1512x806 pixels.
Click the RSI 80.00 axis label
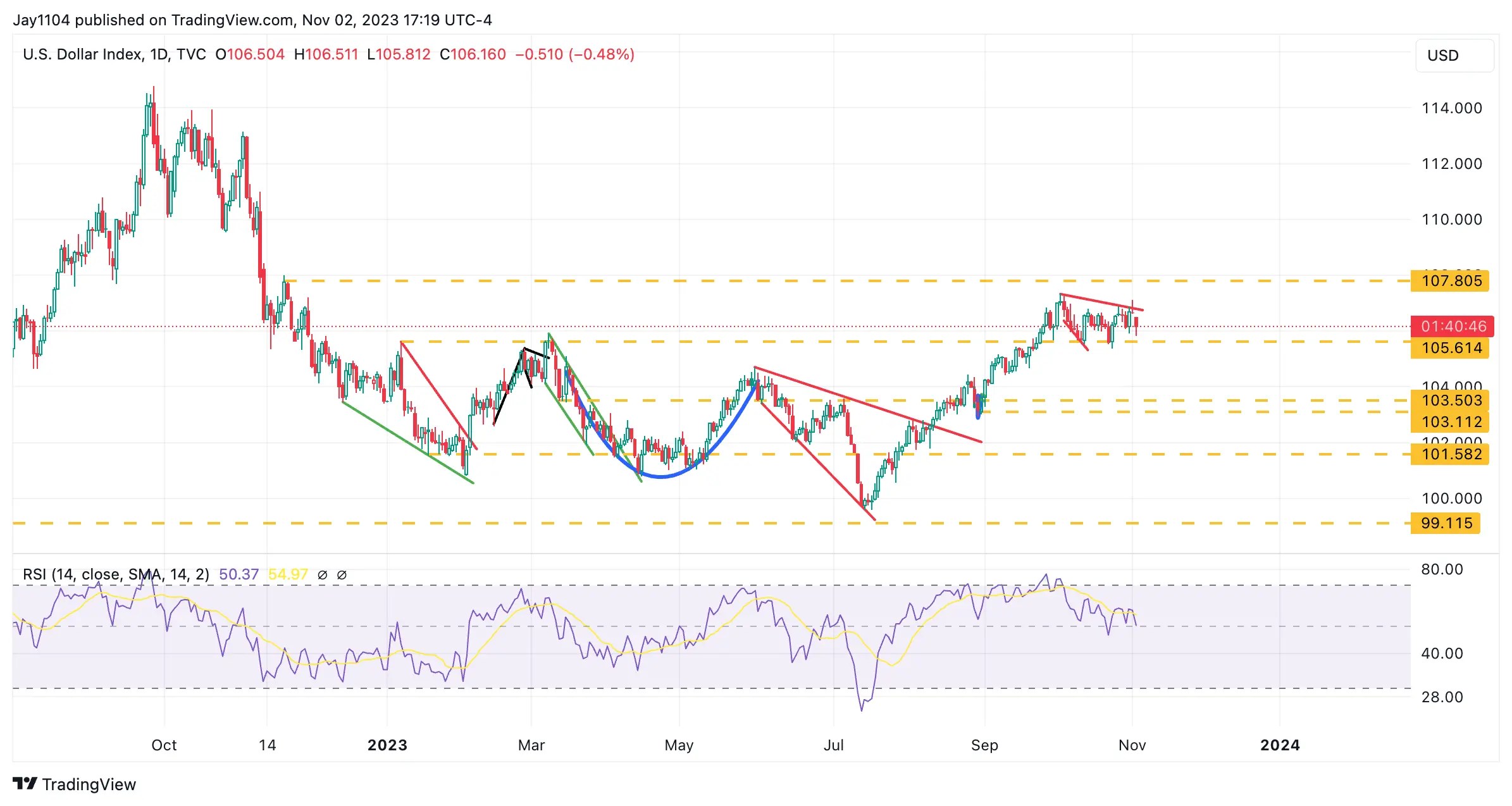click(x=1442, y=569)
